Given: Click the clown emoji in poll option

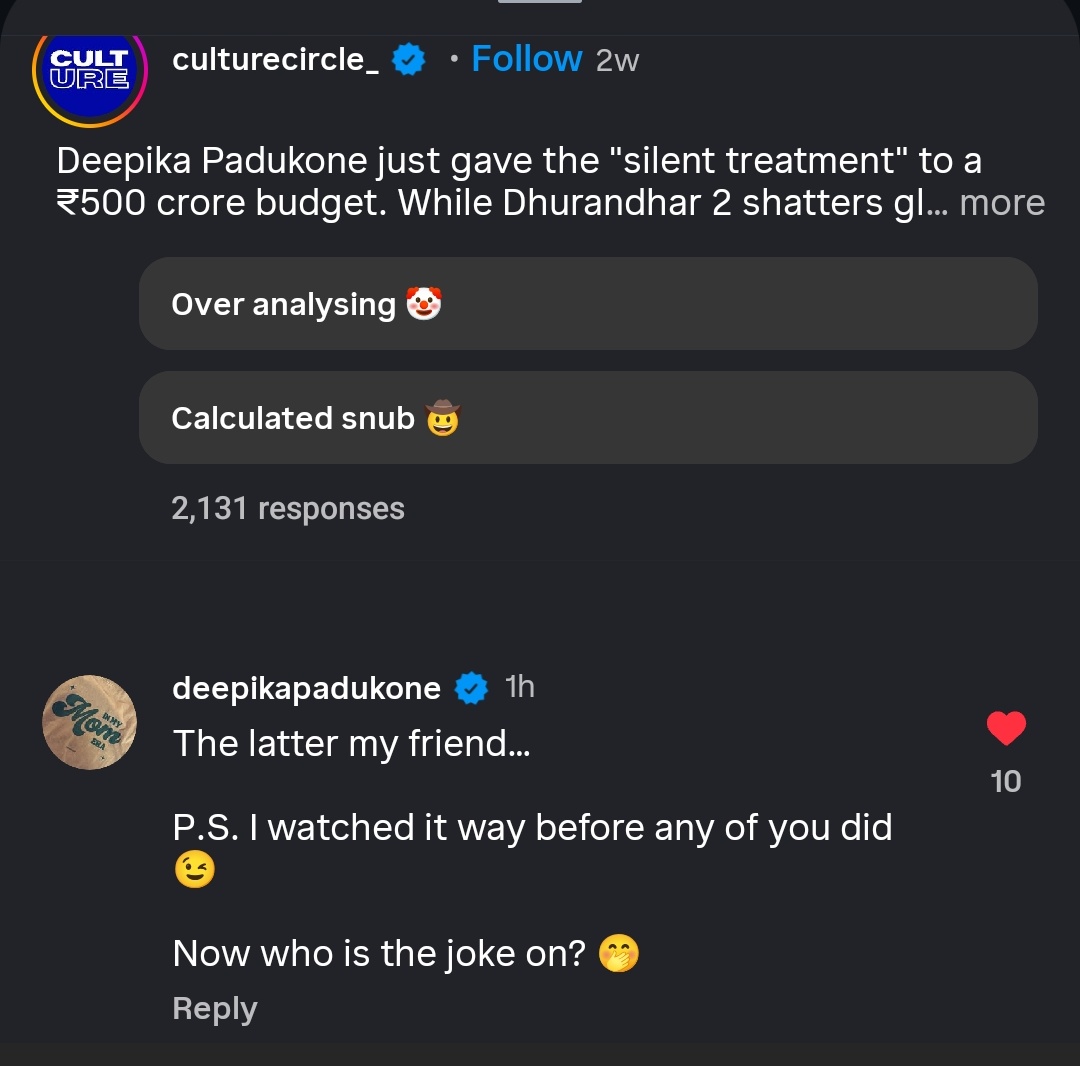Looking at the screenshot, I should 424,304.
